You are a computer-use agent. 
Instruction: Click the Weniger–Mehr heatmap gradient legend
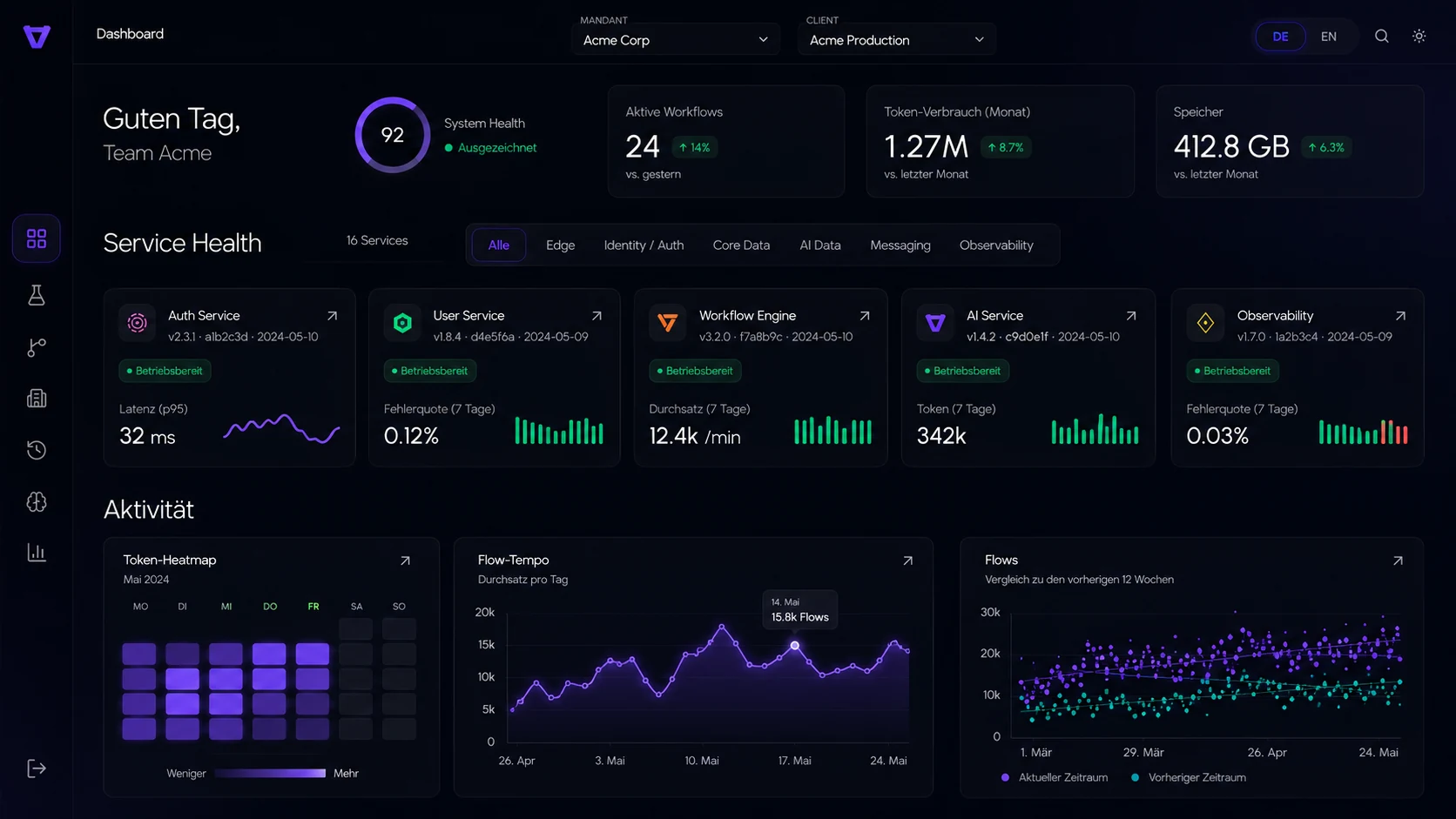[270, 774]
